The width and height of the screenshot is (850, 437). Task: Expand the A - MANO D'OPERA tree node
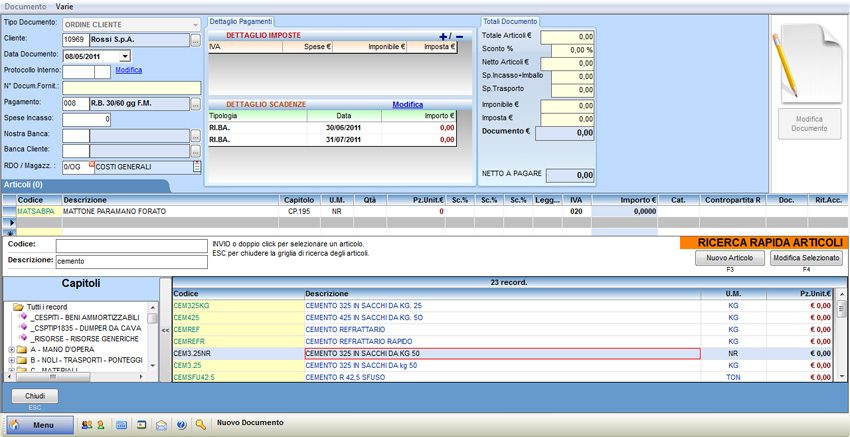pos(11,350)
